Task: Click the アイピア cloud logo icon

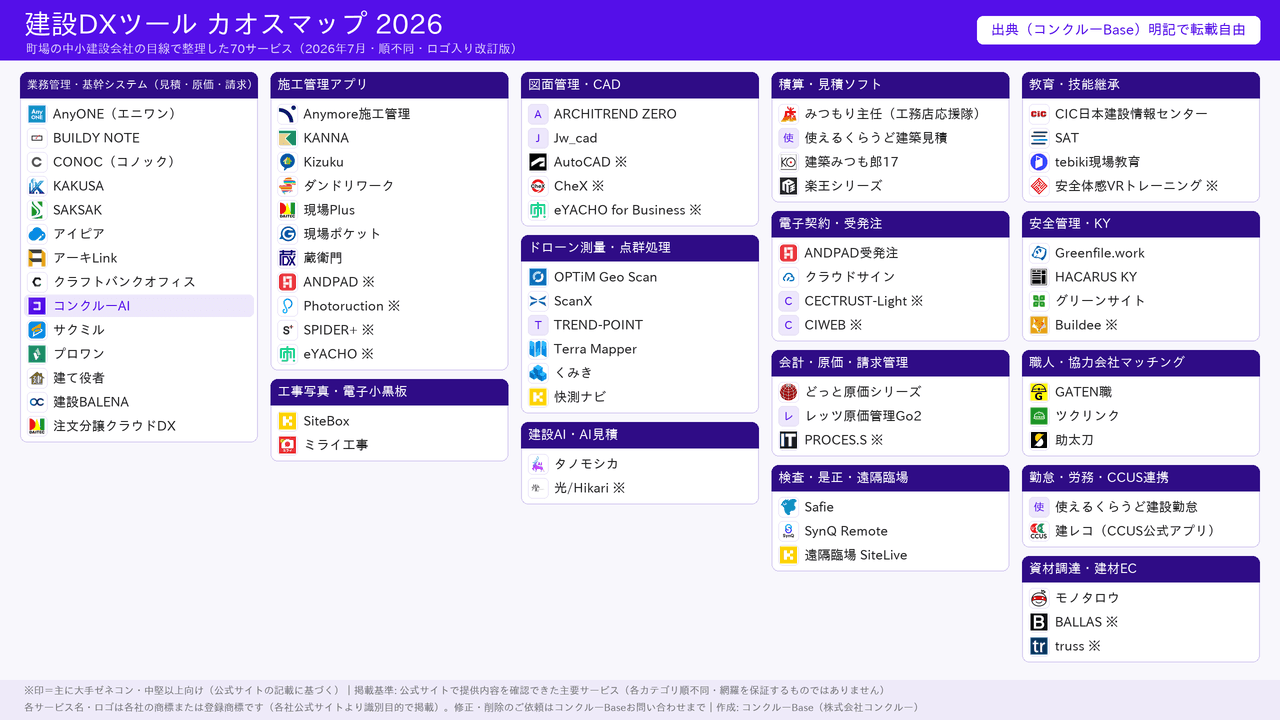Action: click(37, 234)
